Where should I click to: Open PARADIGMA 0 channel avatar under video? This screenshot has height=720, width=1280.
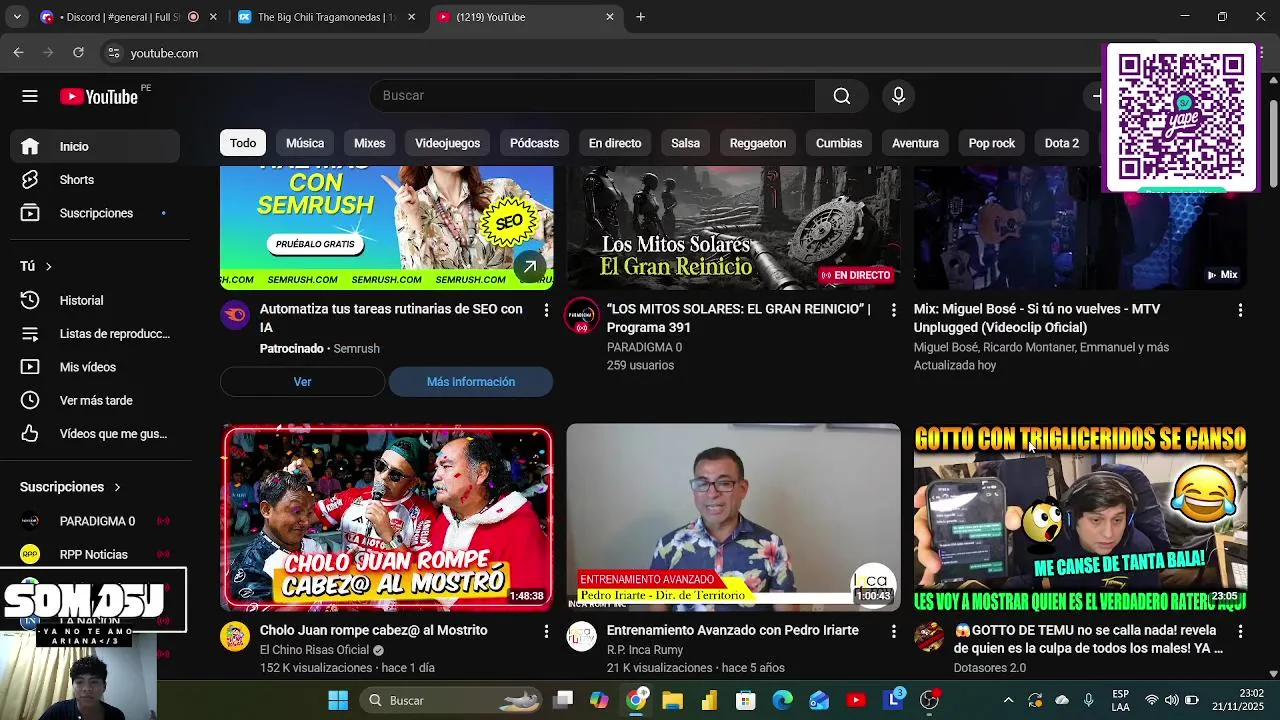pos(582,316)
